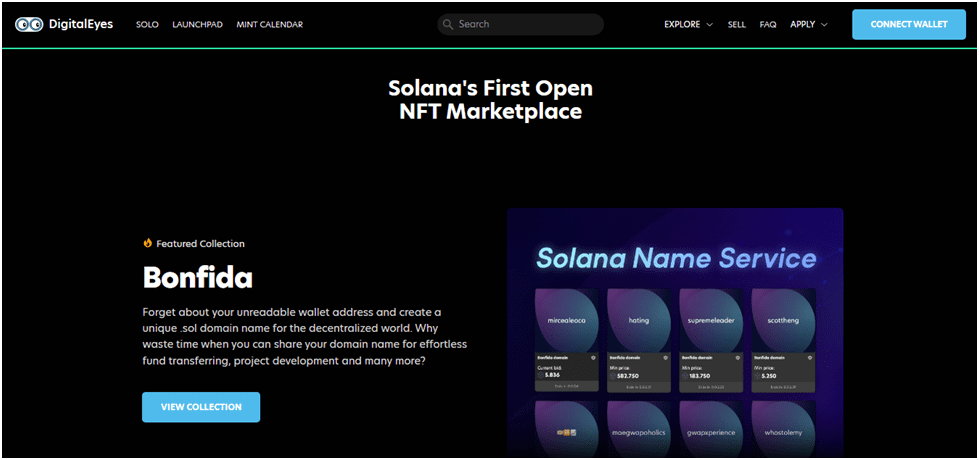This screenshot has height=460, width=979.
Task: Open the SOLO menu item
Action: [147, 24]
